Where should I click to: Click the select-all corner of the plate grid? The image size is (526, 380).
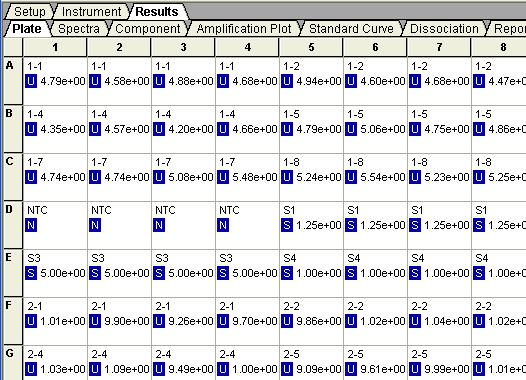(x=13, y=47)
